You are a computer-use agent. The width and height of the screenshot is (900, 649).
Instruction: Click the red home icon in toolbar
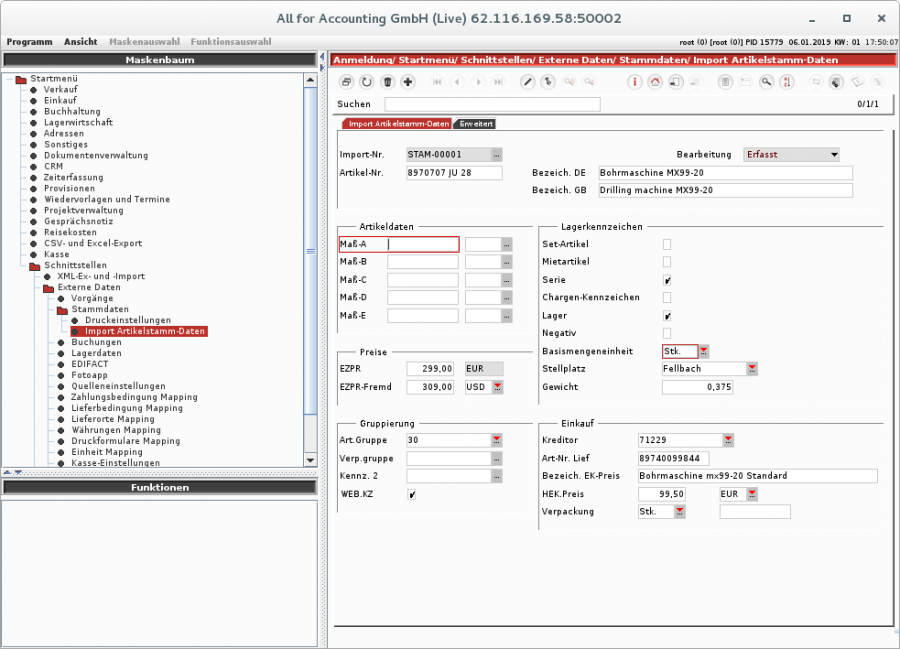pyautogui.click(x=655, y=82)
